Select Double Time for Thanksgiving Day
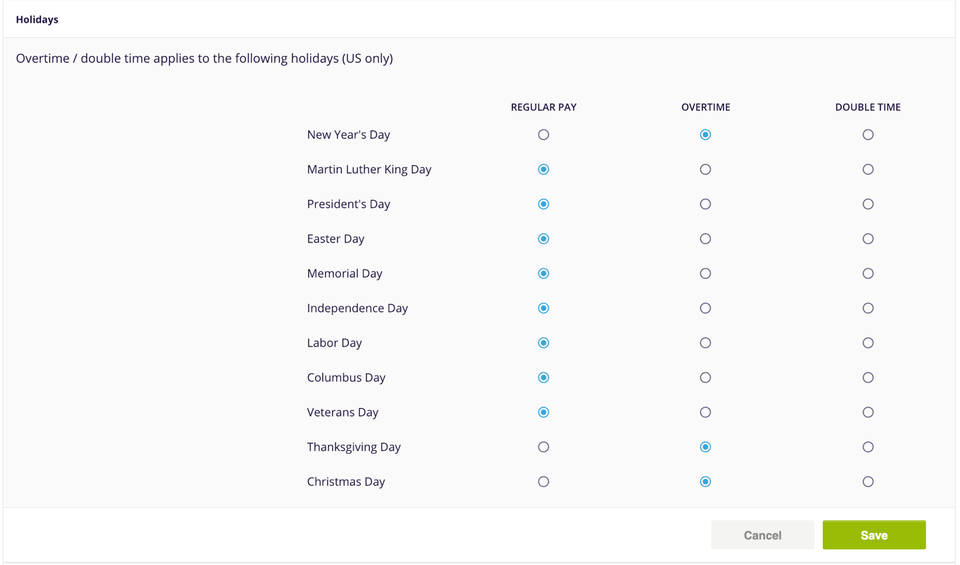 tap(868, 447)
